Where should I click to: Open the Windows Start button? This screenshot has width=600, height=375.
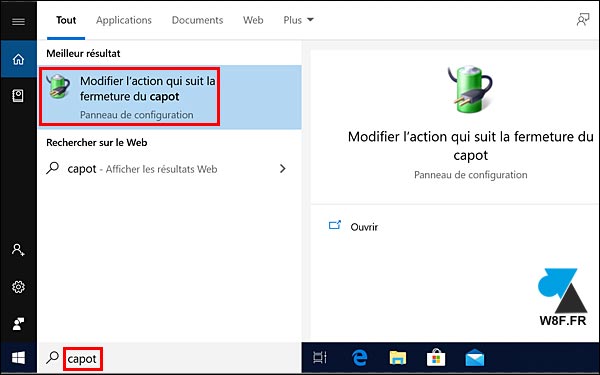click(x=18, y=358)
